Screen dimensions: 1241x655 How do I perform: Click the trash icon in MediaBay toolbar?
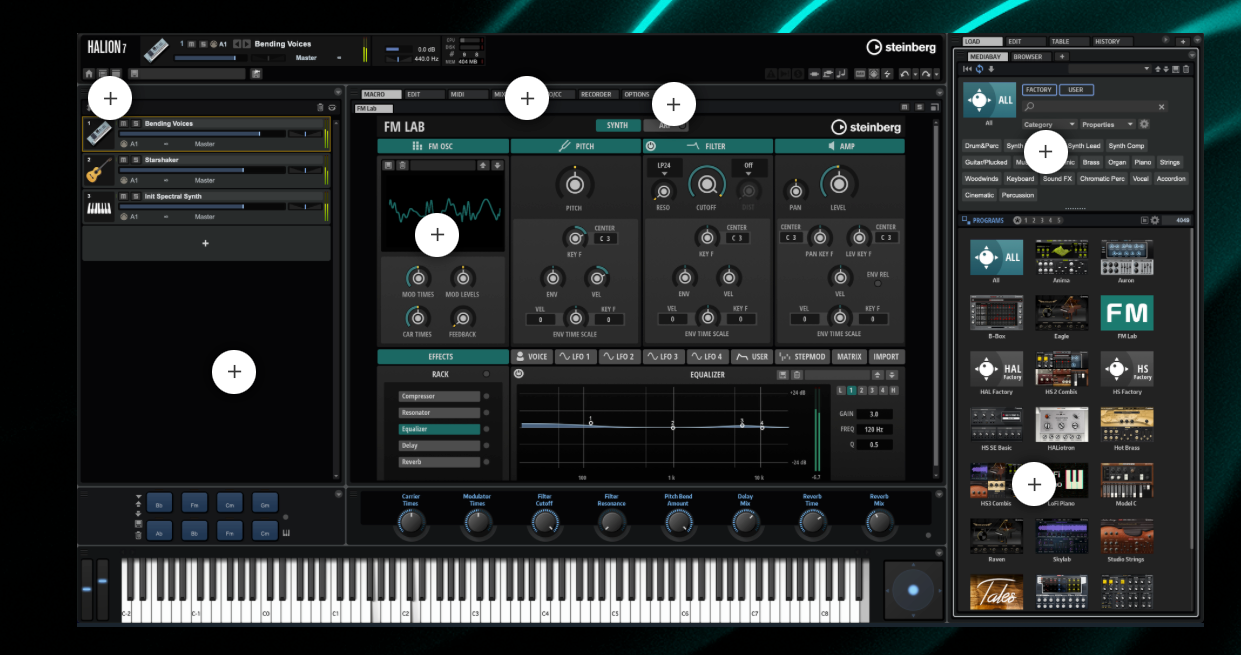pos(1187,69)
